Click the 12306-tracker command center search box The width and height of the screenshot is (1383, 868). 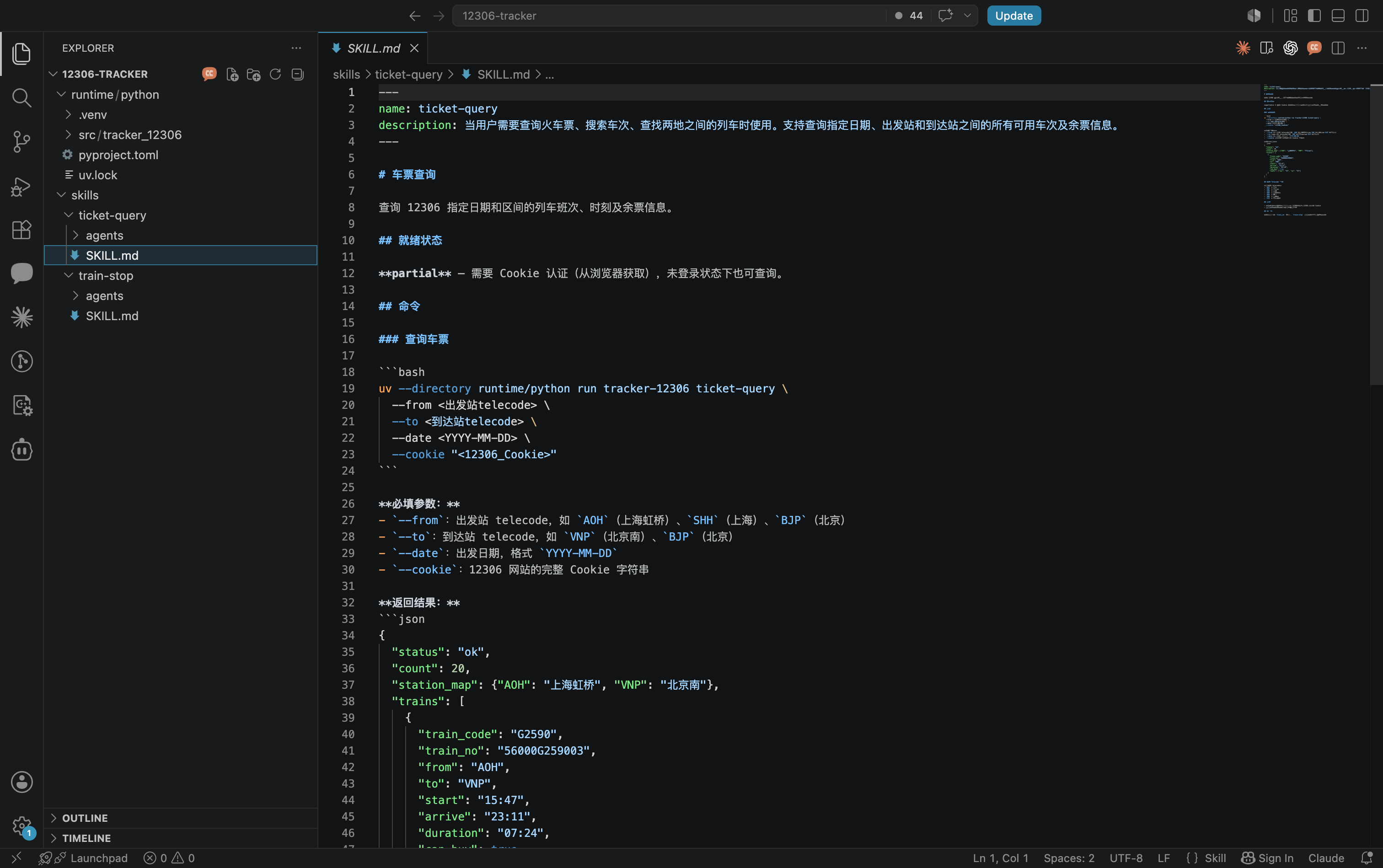[x=669, y=16]
